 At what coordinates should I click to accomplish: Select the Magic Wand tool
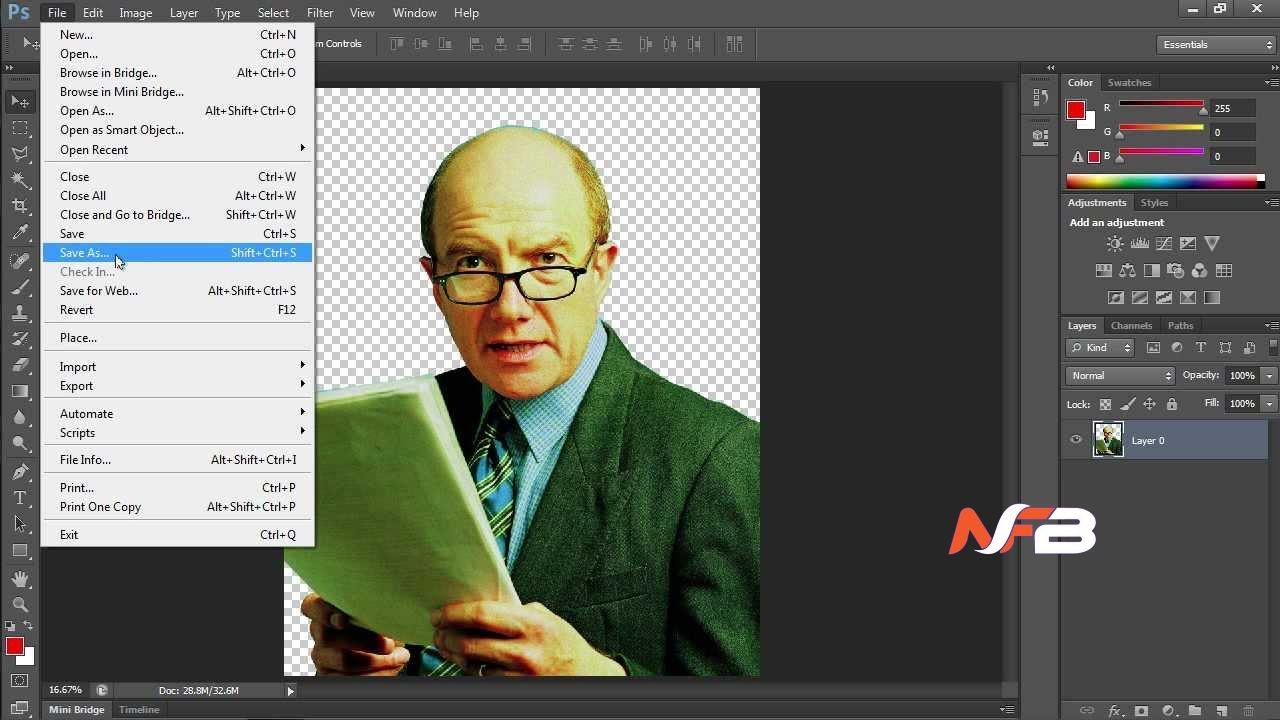click(x=20, y=180)
